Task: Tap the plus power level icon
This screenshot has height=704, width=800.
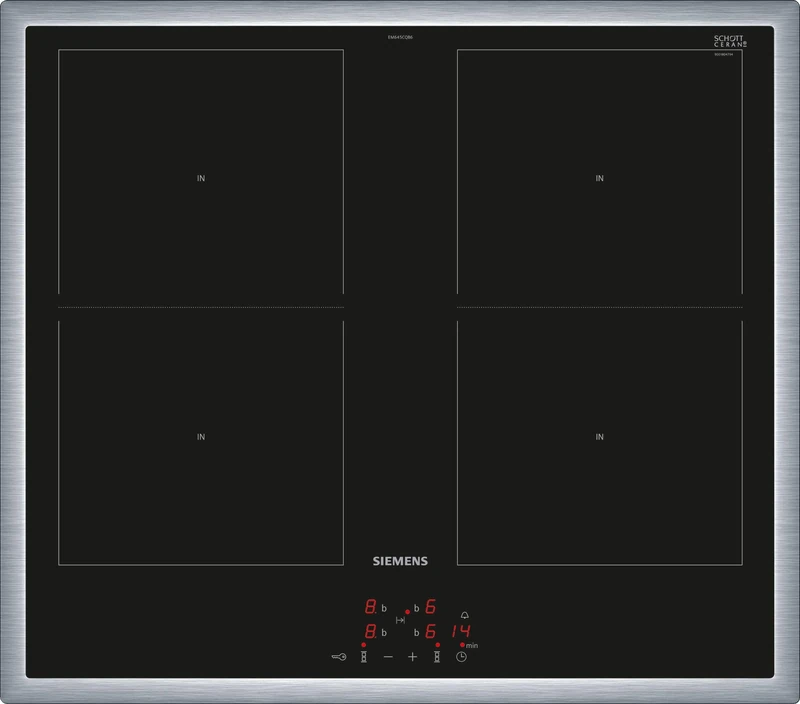Action: tap(412, 657)
